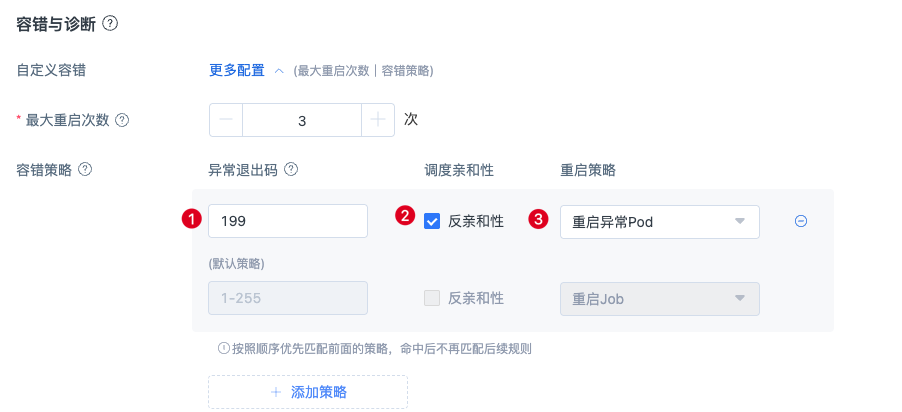The width and height of the screenshot is (902, 412).
Task: Uncheck 反亲和性 checkbox for exit code 199
Action: point(432,221)
